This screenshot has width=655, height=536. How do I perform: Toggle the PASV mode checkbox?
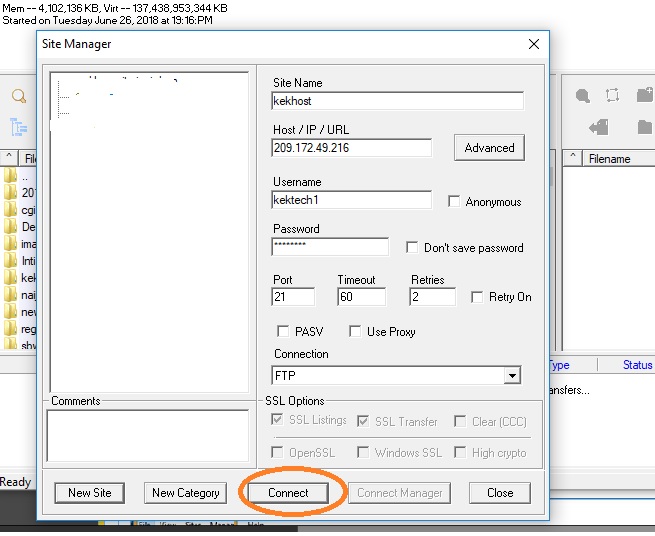[282, 331]
